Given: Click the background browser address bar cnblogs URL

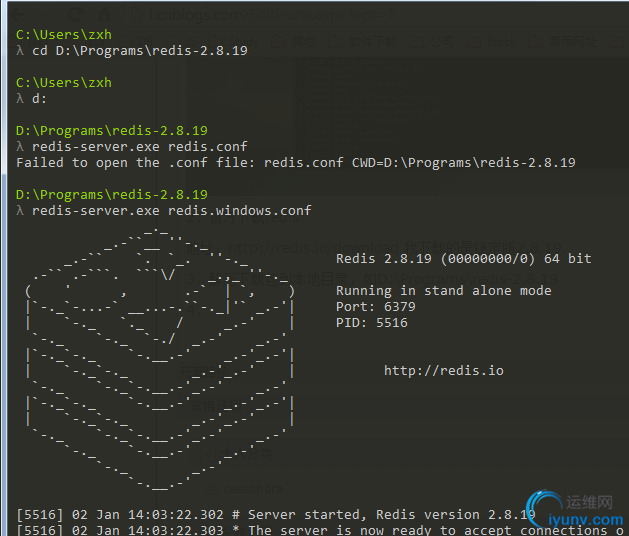Looking at the screenshot, I should point(272,15).
